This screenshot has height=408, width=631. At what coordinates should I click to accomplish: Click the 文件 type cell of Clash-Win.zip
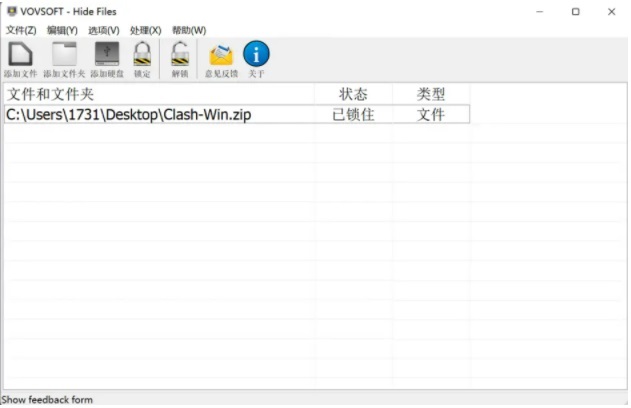(x=431, y=115)
